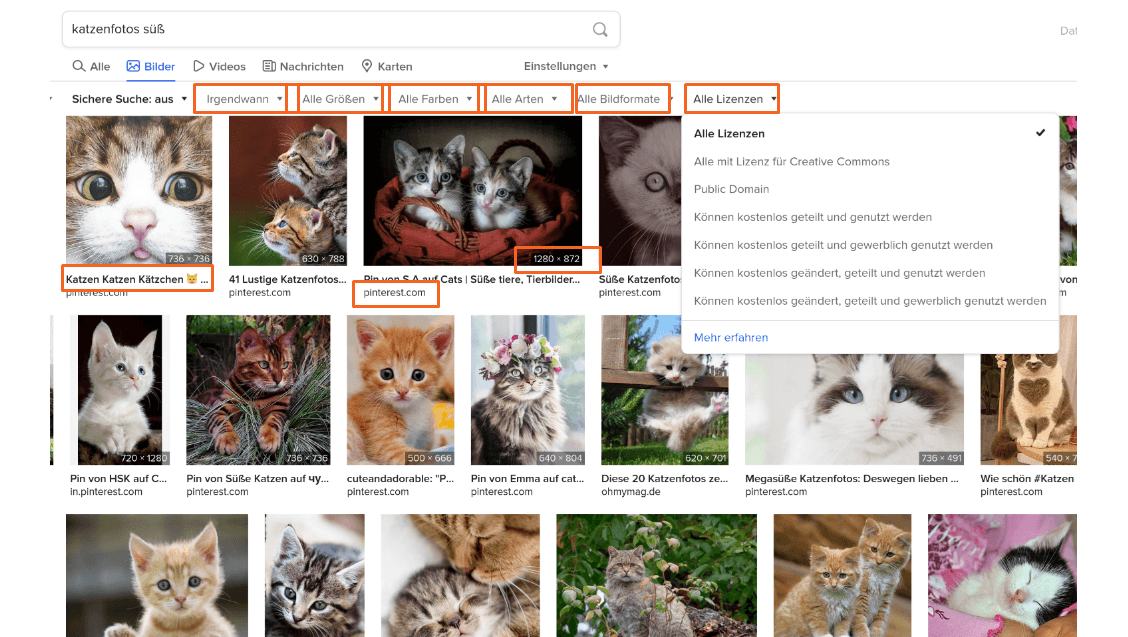Switch to the Videos tab
Screen dimensions: 1128x637
219,67
